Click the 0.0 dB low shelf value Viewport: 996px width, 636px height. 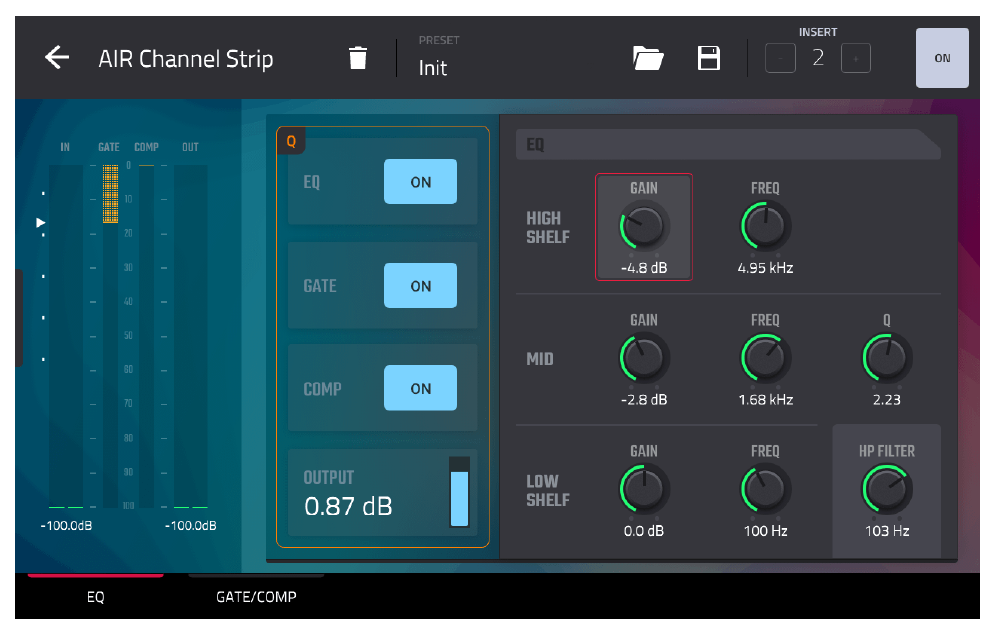pyautogui.click(x=643, y=531)
